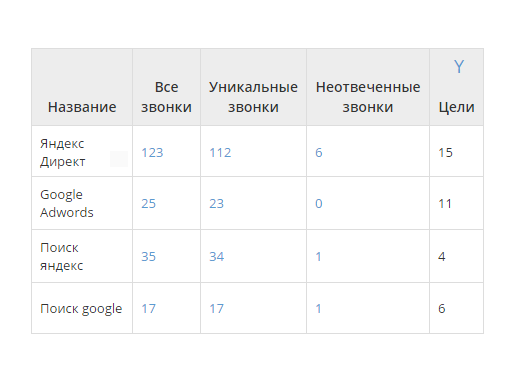522x370 pixels.
Task: Open 23 unique calls for Google Adwords
Action: click(x=216, y=204)
